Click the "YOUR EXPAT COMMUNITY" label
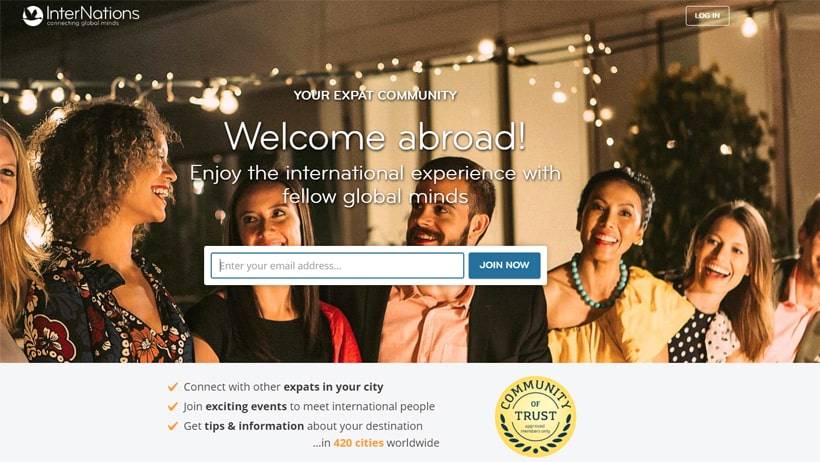820x462 pixels. [x=375, y=95]
